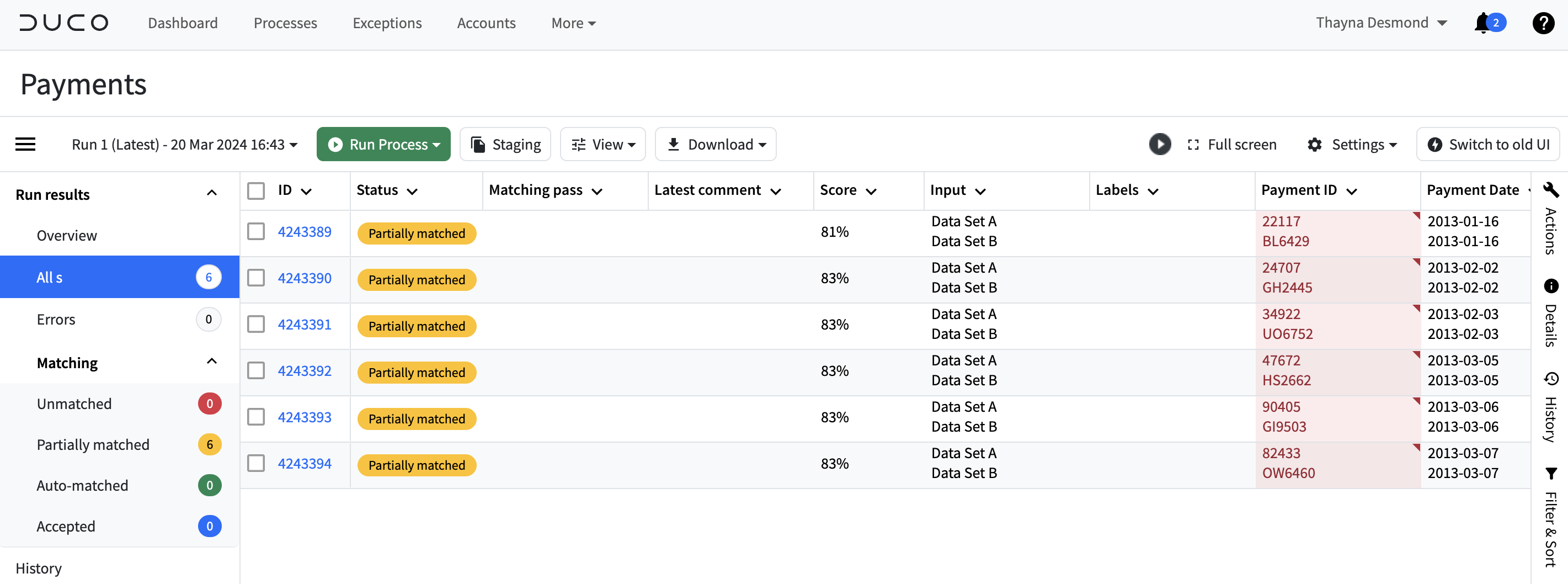The image size is (1568, 584).
Task: Select Accepted filter
Action: [x=120, y=526]
